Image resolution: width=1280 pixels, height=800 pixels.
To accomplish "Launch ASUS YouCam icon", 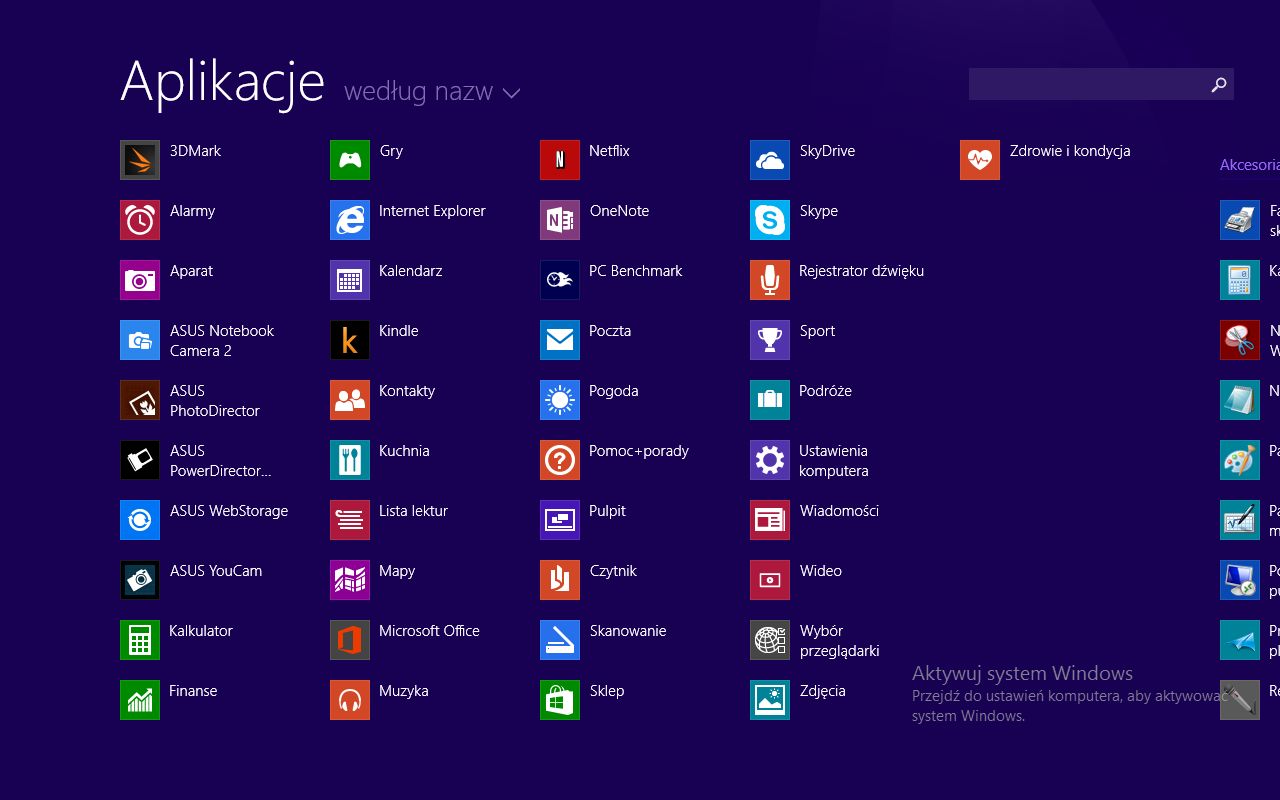I will coord(140,580).
